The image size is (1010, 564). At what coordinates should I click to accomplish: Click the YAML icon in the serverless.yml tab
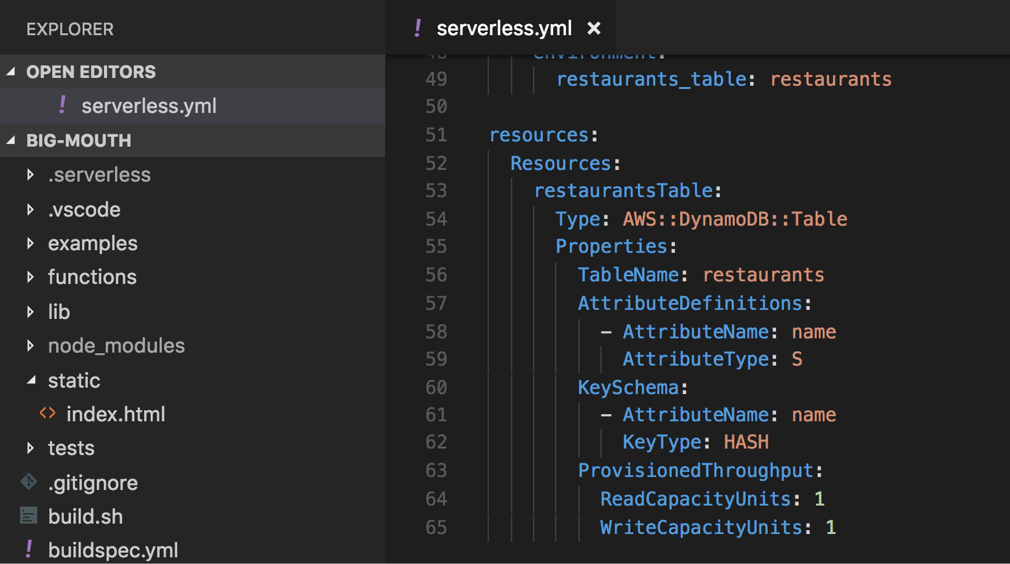click(x=417, y=28)
